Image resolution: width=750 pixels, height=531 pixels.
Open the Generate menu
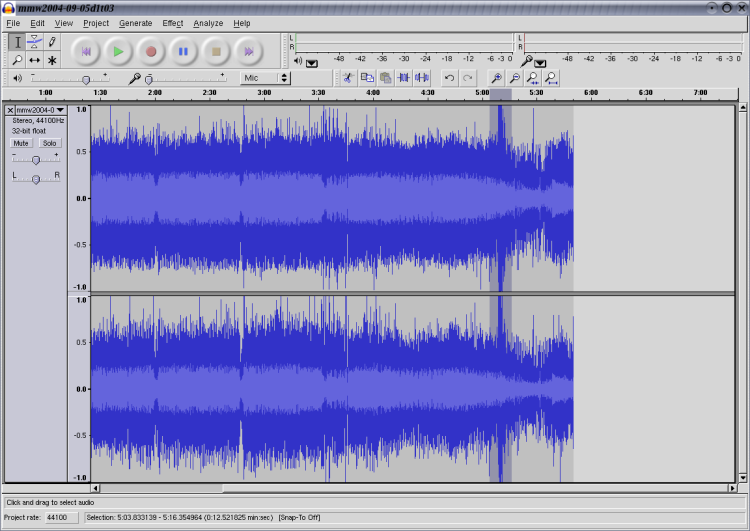point(135,23)
